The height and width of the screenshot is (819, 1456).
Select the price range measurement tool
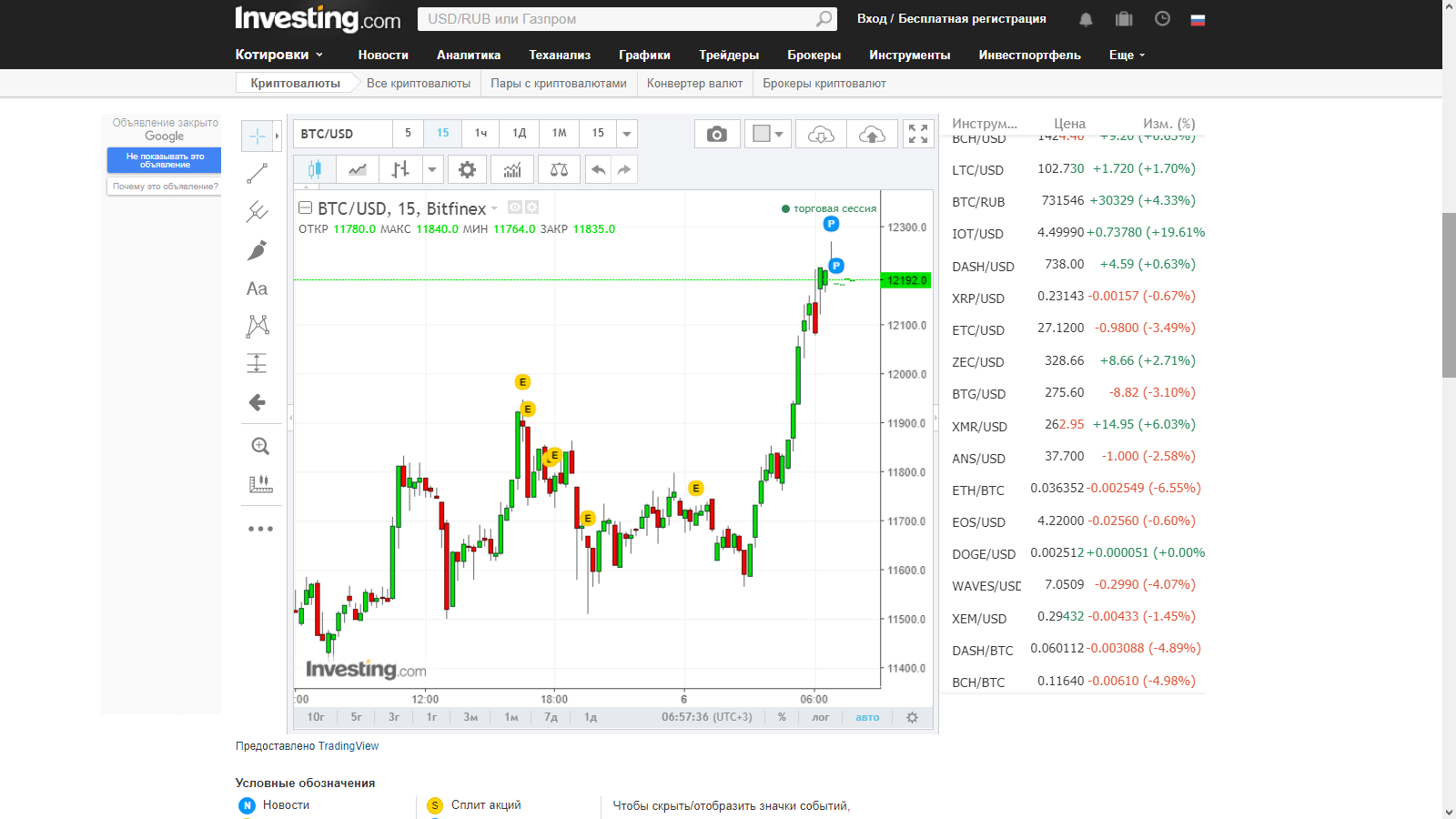point(258,364)
